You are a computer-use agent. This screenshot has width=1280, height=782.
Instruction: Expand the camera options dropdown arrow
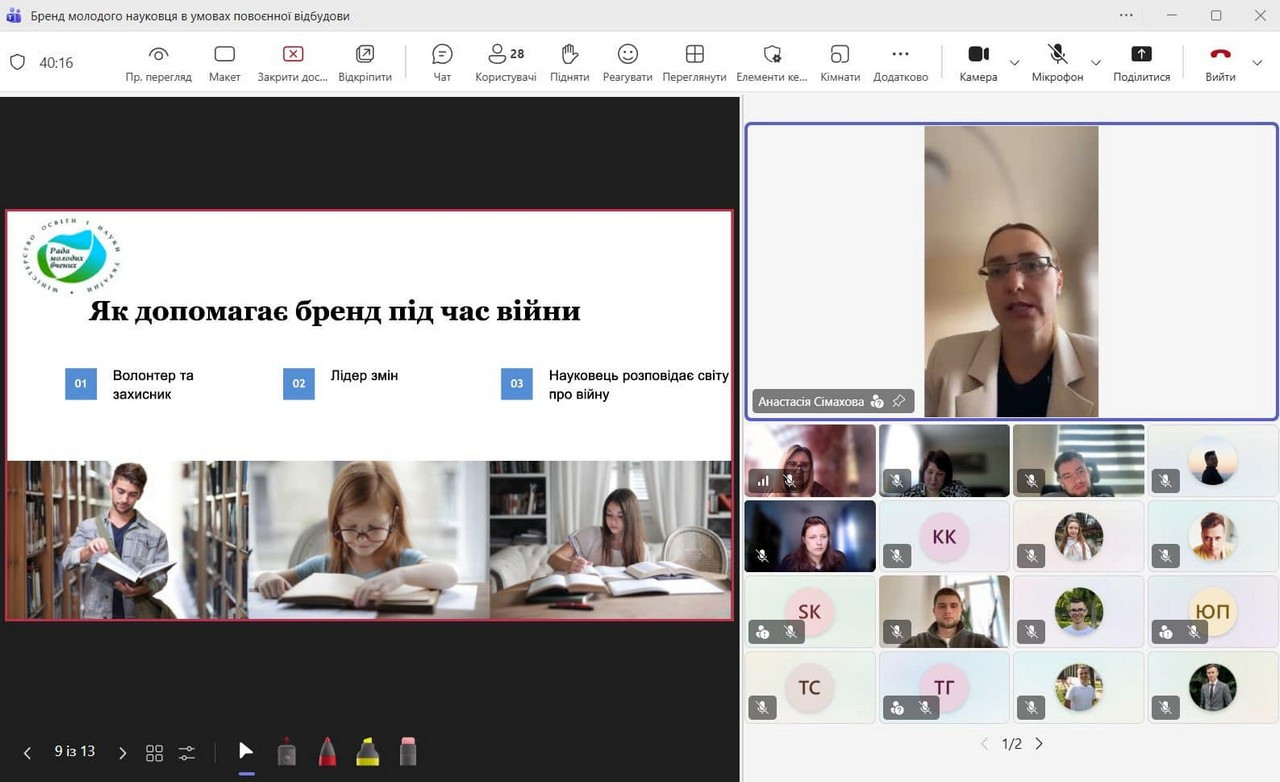[1014, 63]
